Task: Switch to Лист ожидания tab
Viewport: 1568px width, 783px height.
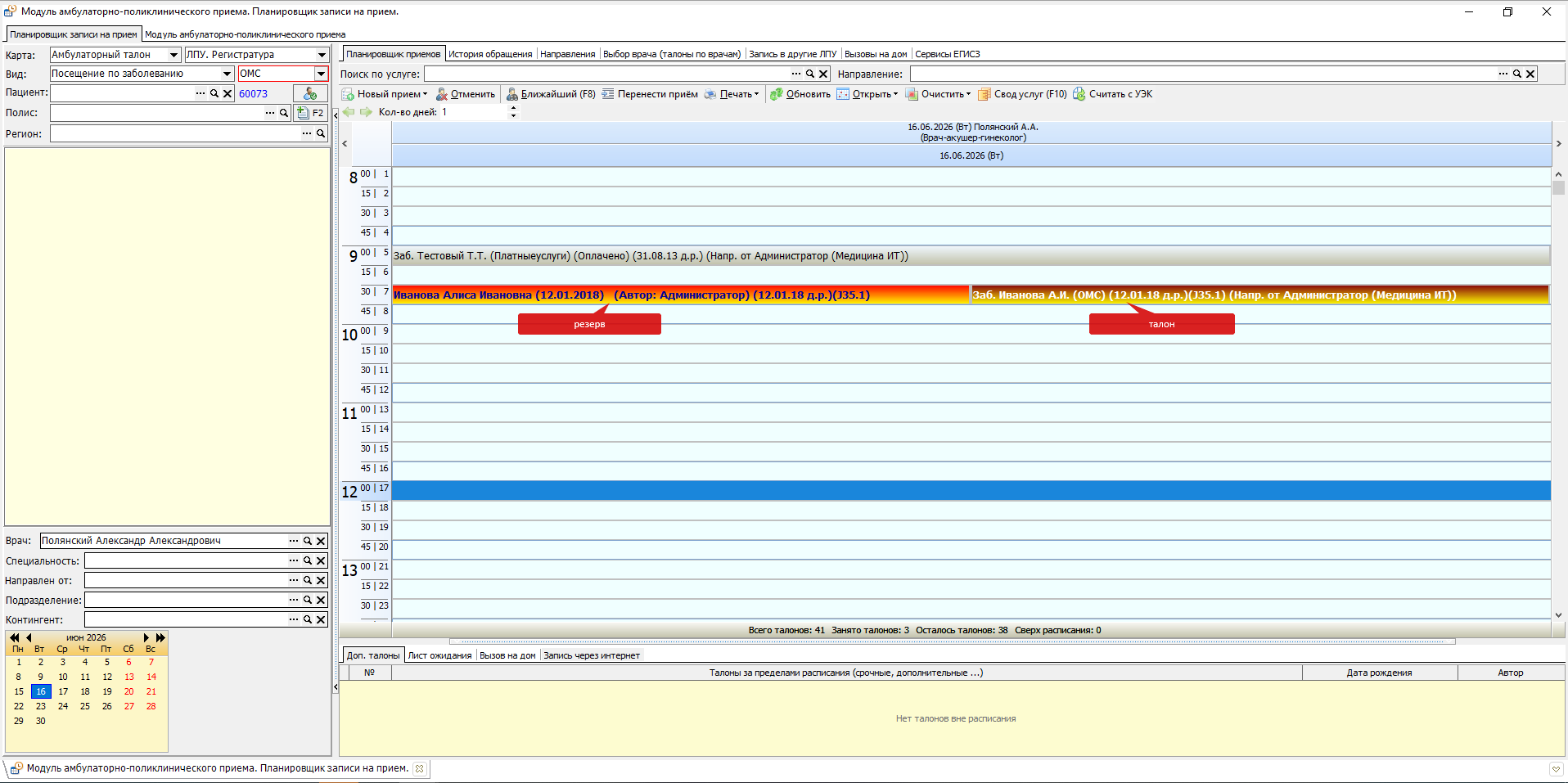Action: coord(439,655)
